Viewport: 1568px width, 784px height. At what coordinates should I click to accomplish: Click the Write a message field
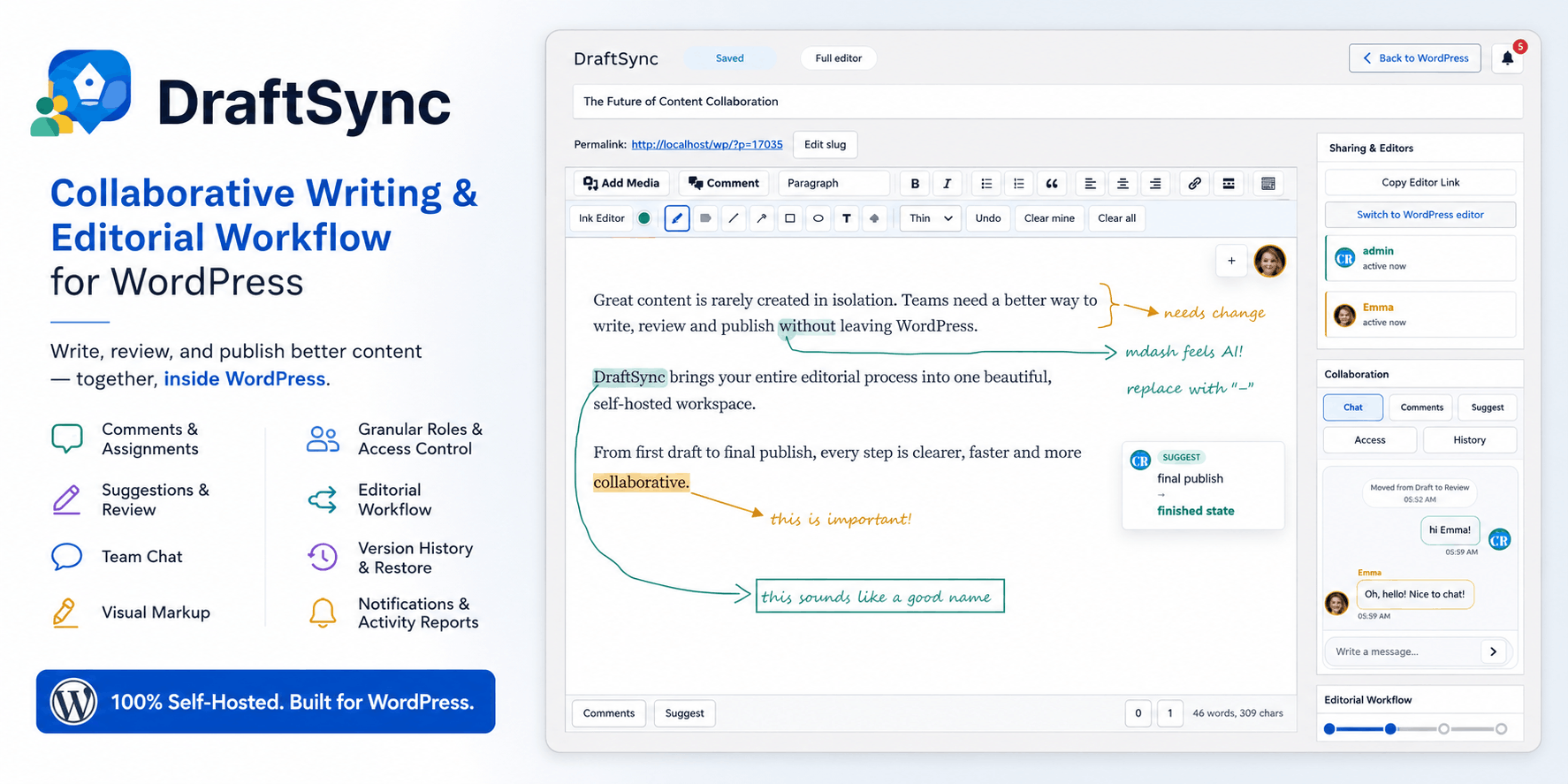coord(1405,651)
